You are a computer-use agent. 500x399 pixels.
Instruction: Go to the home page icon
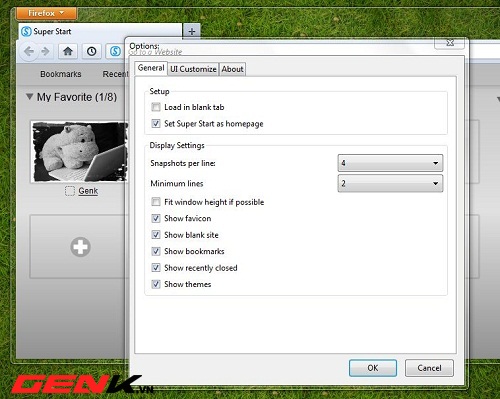click(x=68, y=51)
